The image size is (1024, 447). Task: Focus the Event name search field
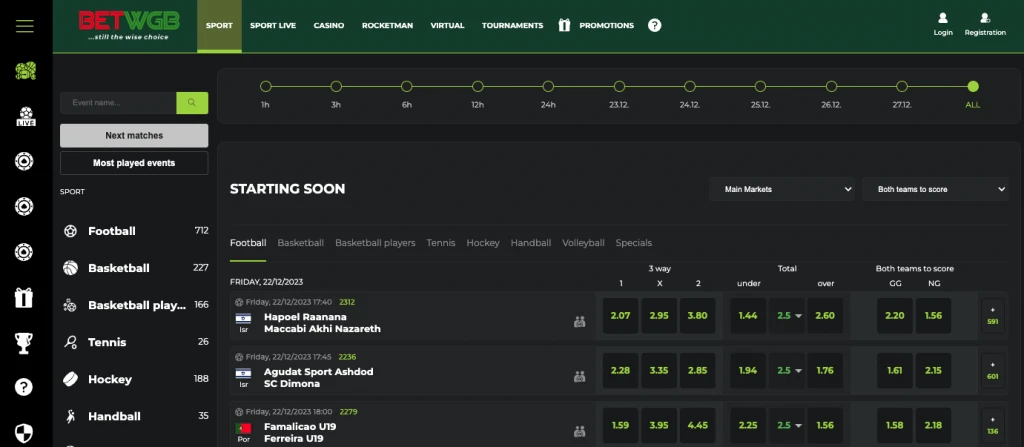(118, 103)
